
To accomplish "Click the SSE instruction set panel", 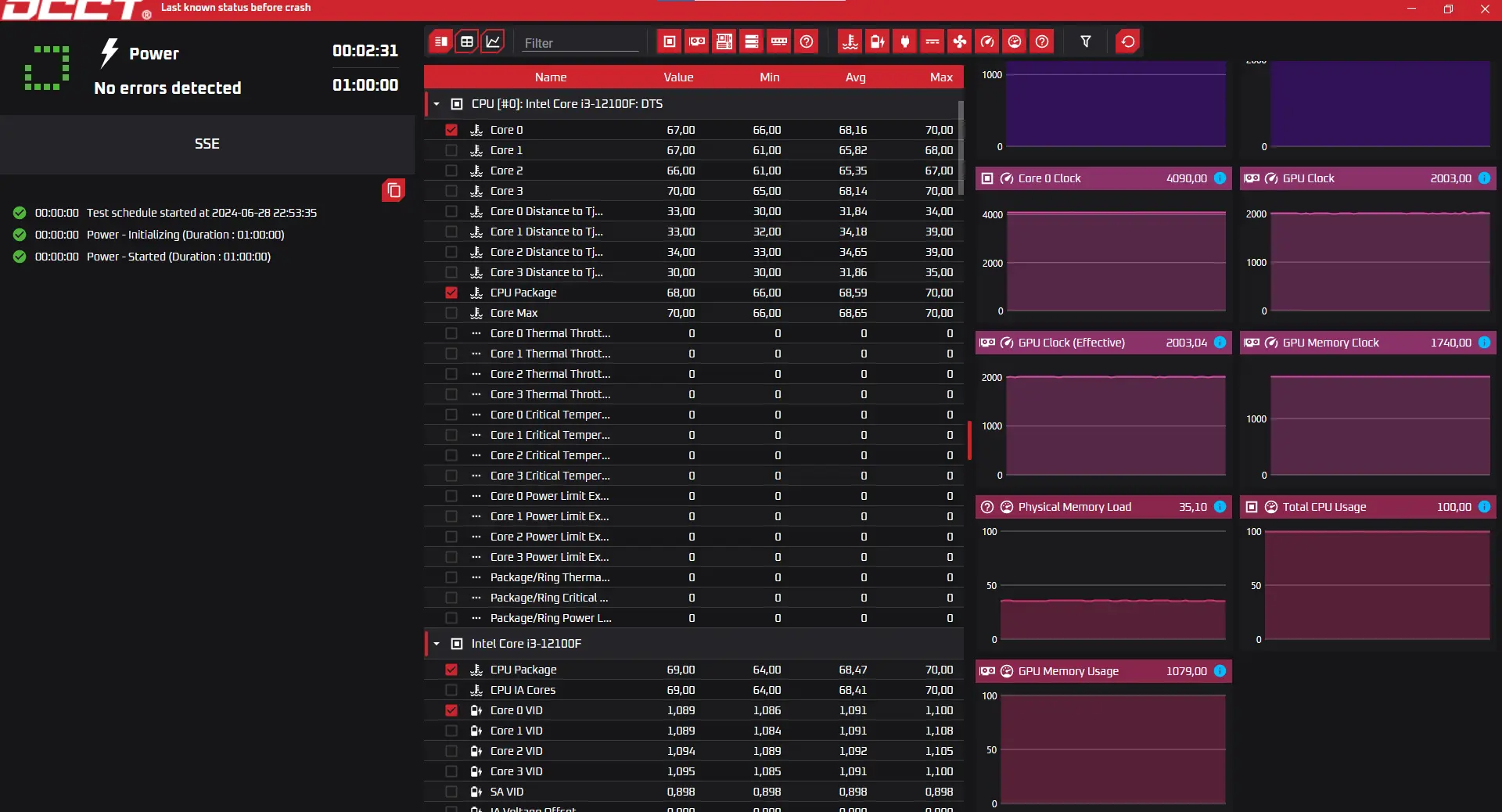I will 207,144.
